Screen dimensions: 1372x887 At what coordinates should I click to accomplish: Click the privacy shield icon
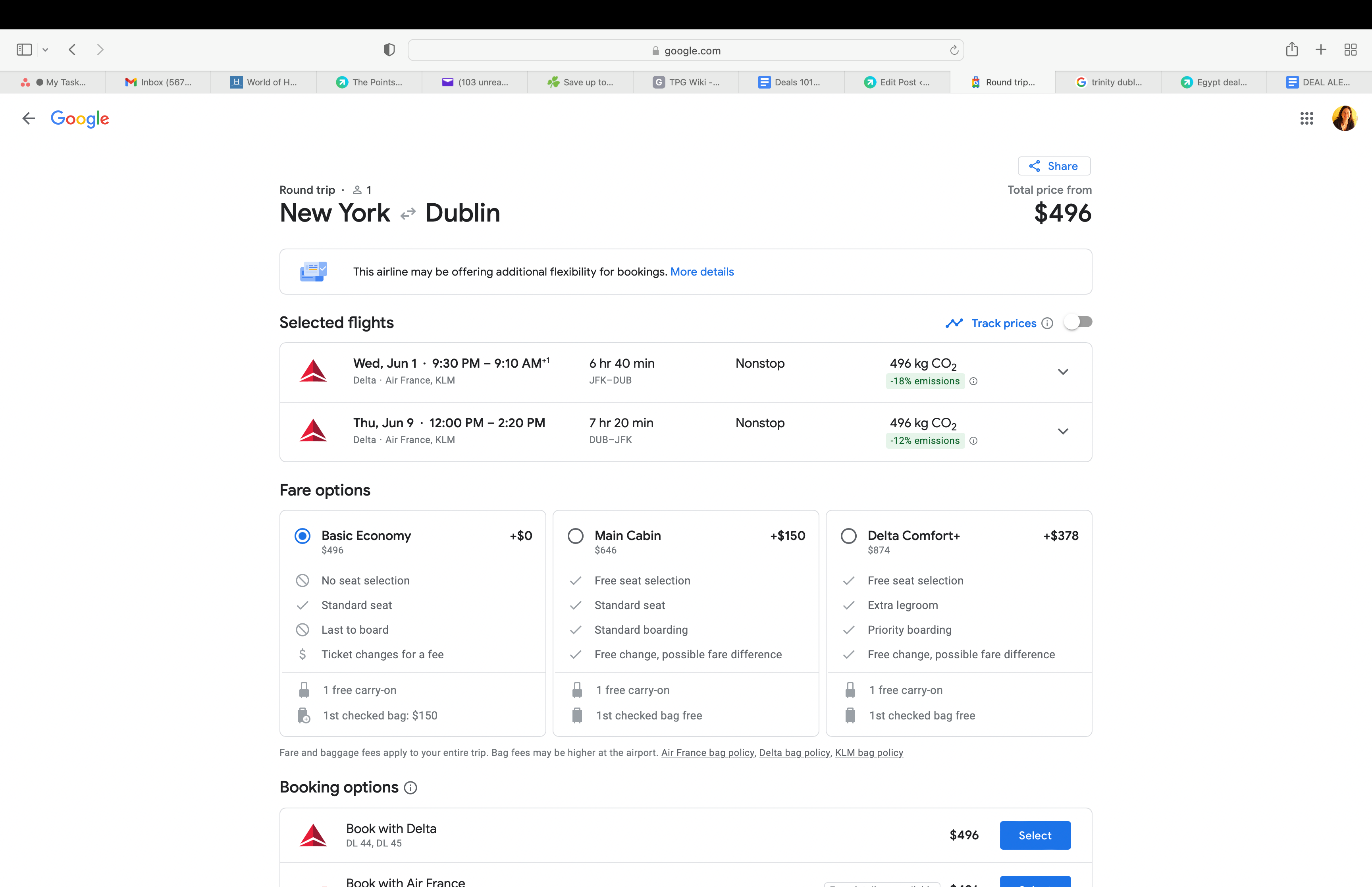coord(389,50)
